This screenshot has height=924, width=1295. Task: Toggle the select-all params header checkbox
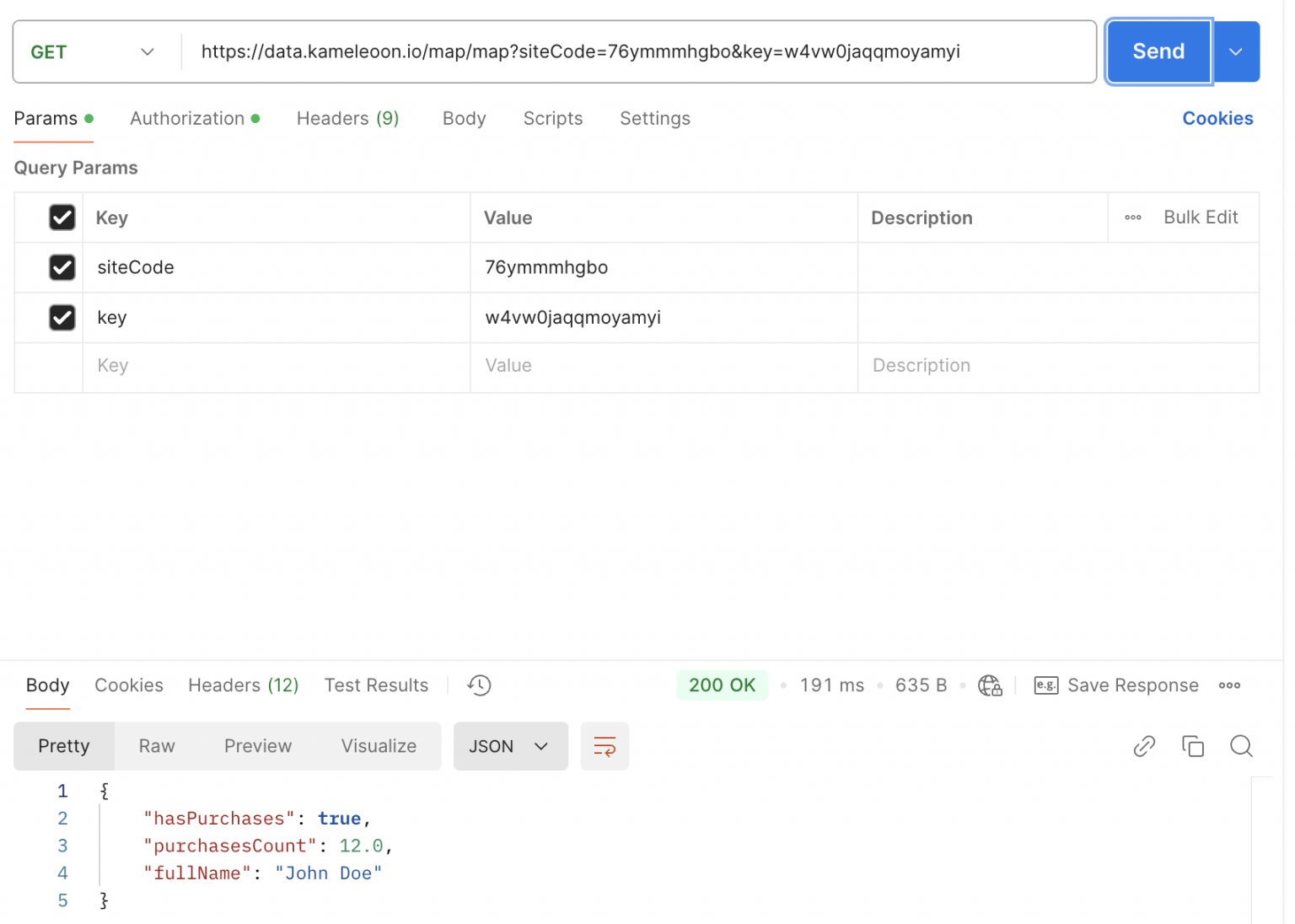pyautogui.click(x=62, y=218)
